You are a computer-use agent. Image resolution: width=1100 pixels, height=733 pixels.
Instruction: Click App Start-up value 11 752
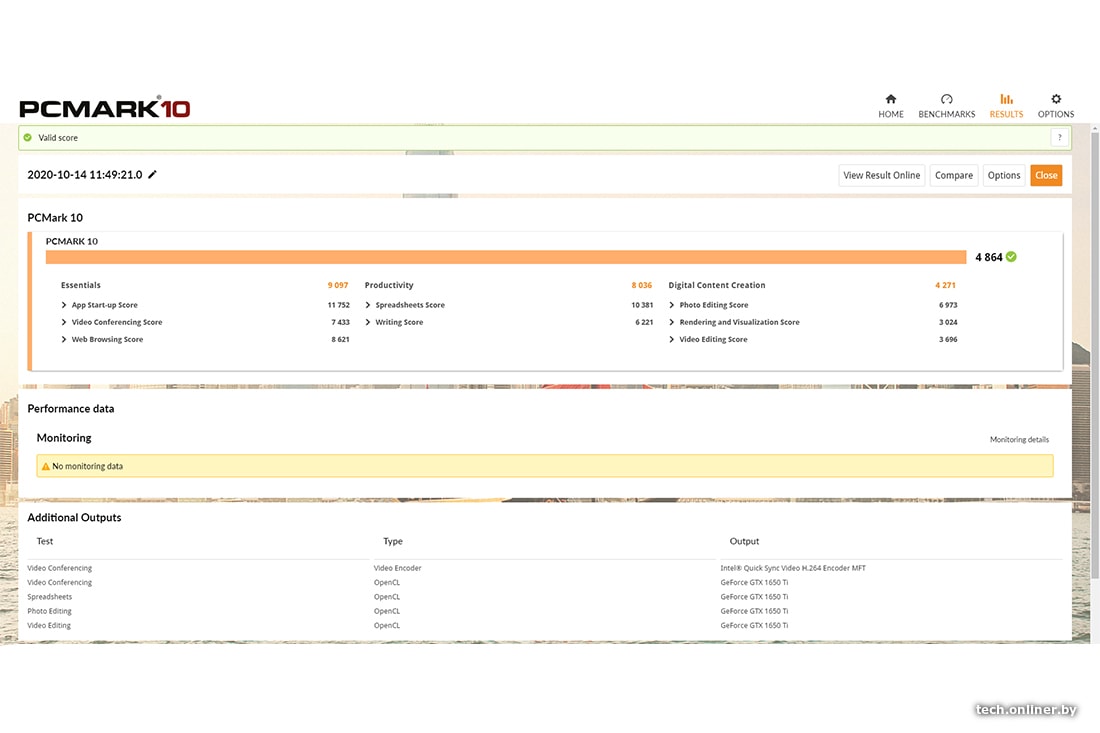(338, 304)
